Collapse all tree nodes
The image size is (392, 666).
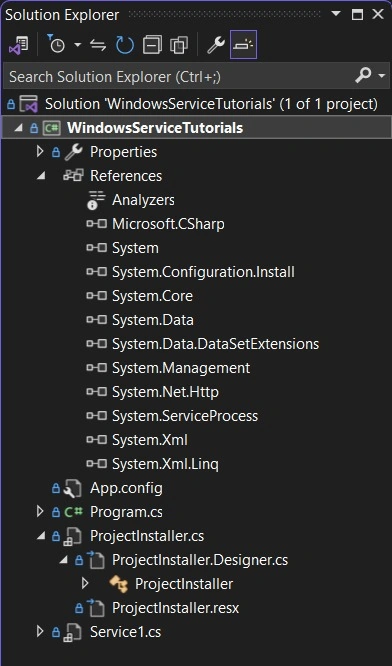[152, 45]
